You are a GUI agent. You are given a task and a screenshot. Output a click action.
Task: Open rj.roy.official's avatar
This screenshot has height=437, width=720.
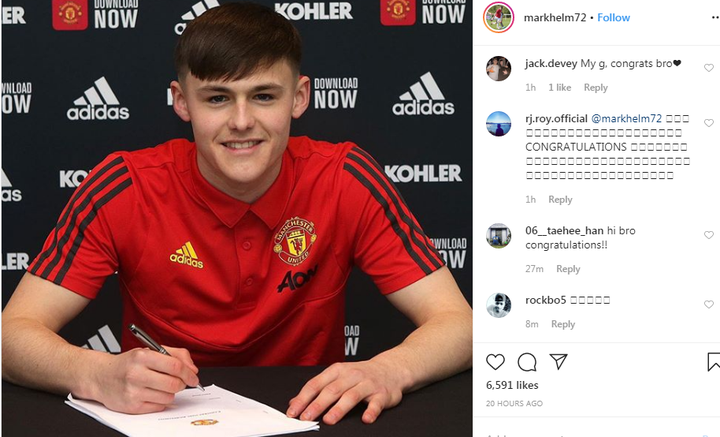498,124
